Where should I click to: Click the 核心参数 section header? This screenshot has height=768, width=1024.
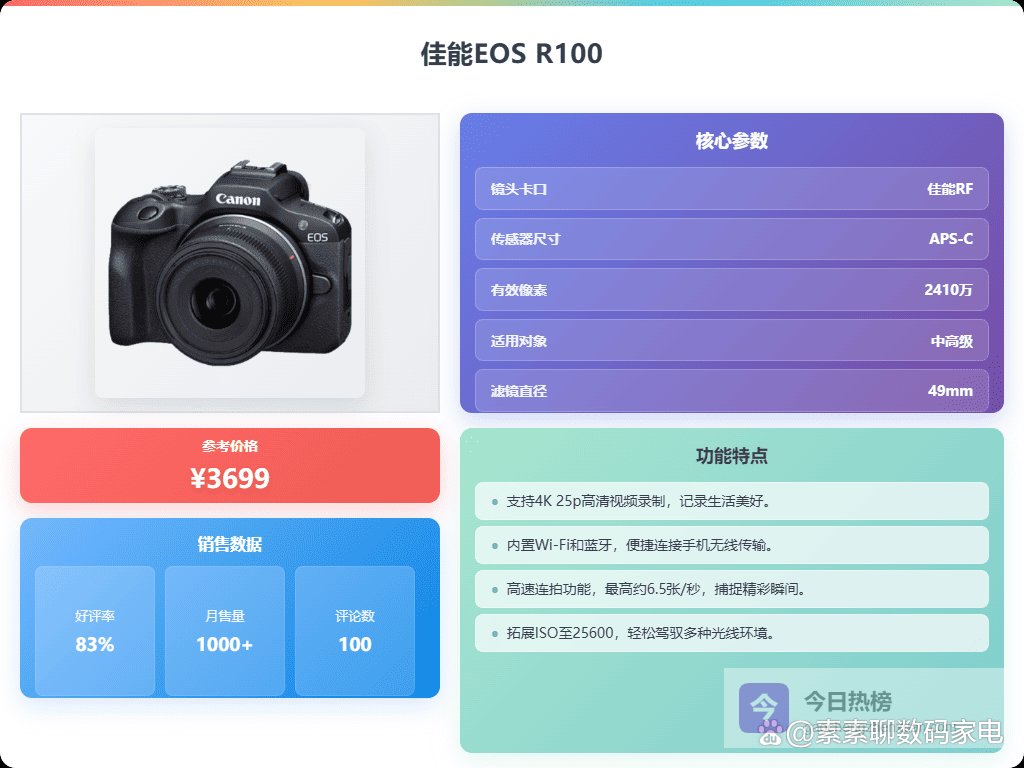pos(731,140)
